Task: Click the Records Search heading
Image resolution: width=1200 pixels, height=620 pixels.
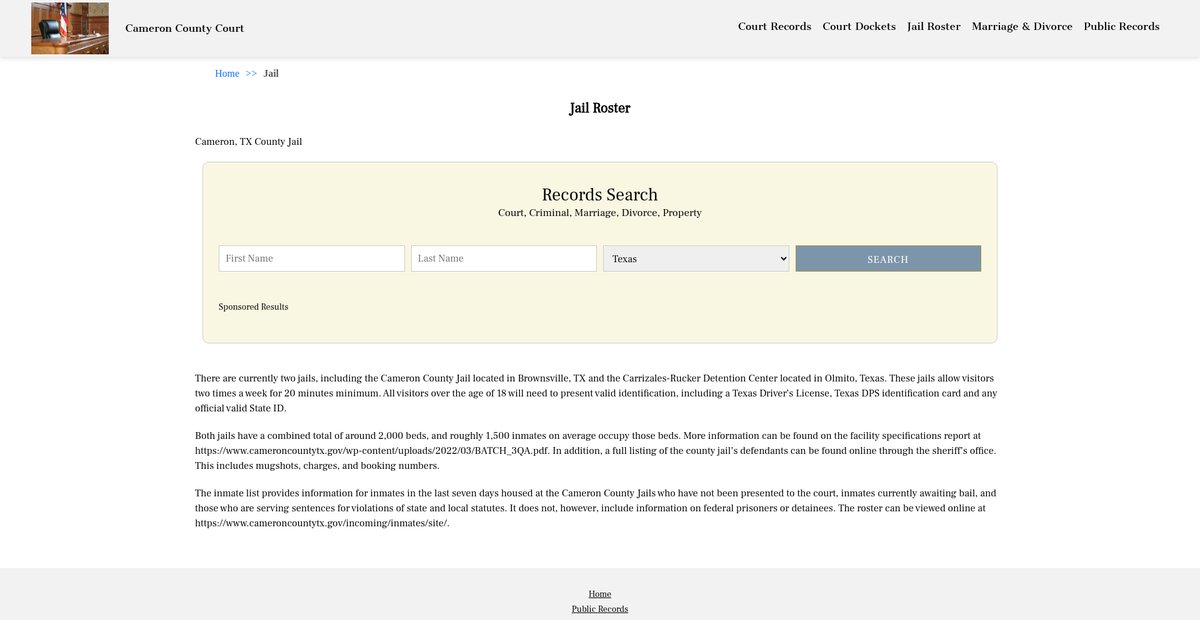Action: coord(600,195)
